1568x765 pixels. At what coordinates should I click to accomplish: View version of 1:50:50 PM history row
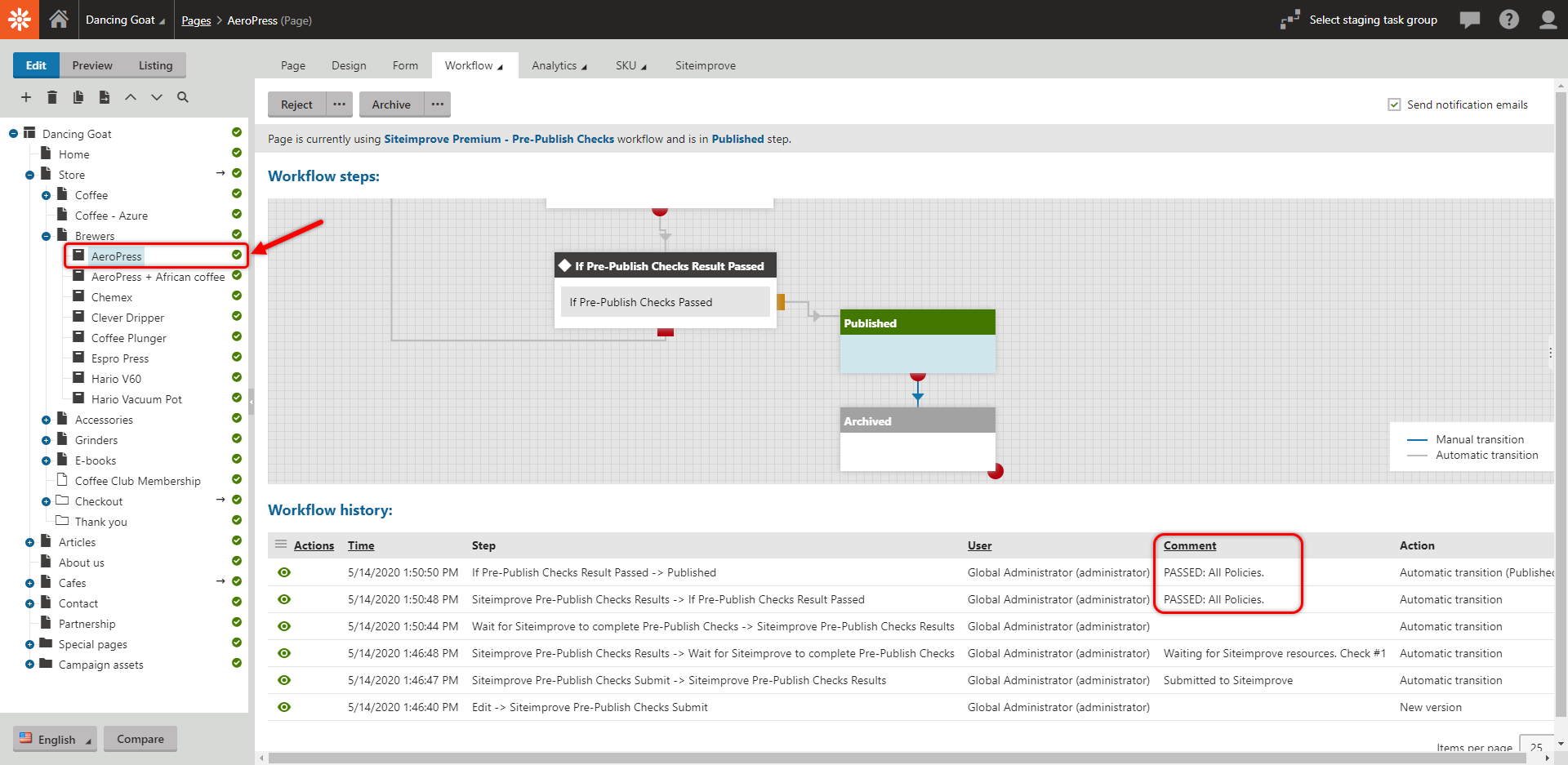click(284, 572)
